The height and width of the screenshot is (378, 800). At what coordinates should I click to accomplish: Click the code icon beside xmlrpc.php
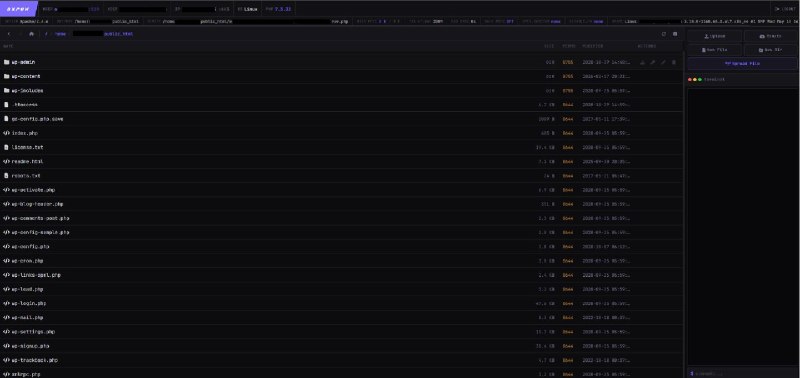(x=7, y=374)
